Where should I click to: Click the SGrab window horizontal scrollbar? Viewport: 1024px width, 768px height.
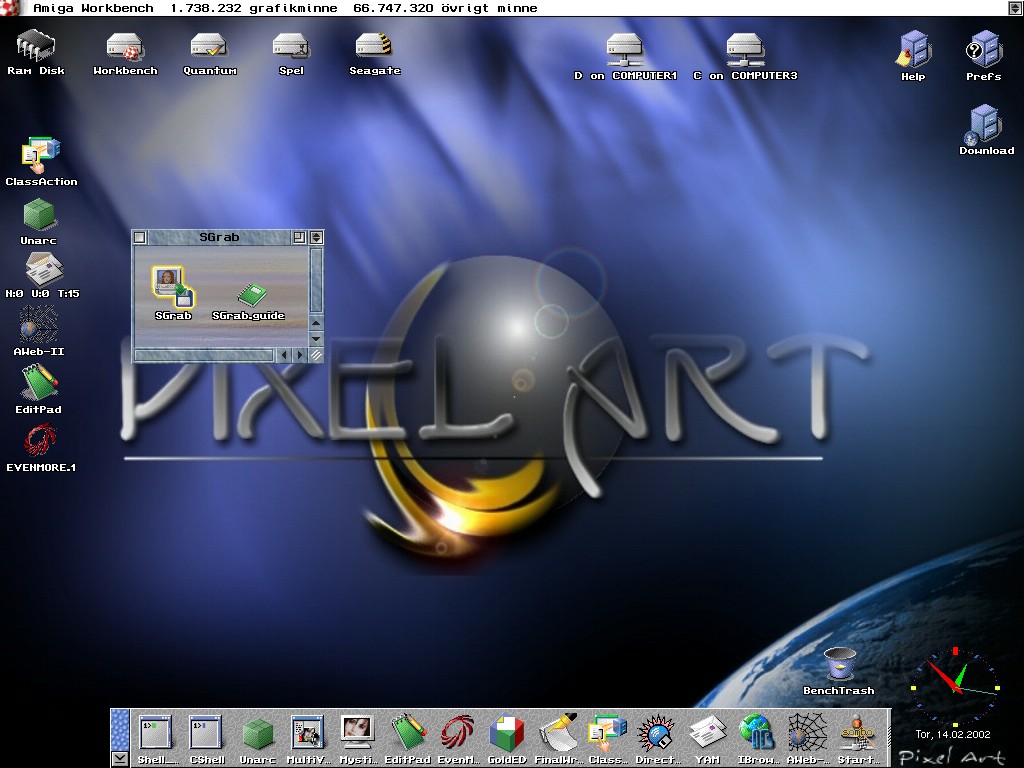click(x=204, y=355)
